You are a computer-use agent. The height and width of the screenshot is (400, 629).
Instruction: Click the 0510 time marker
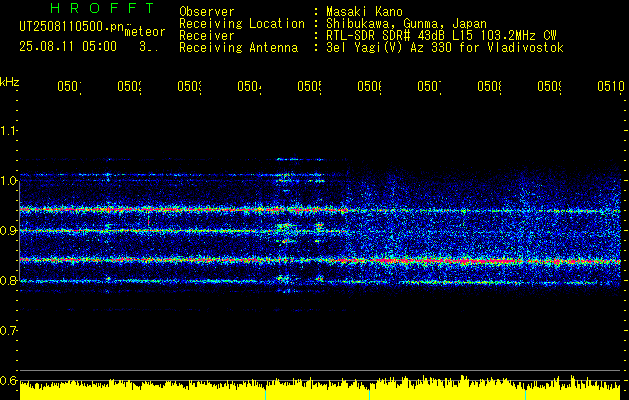click(x=611, y=86)
